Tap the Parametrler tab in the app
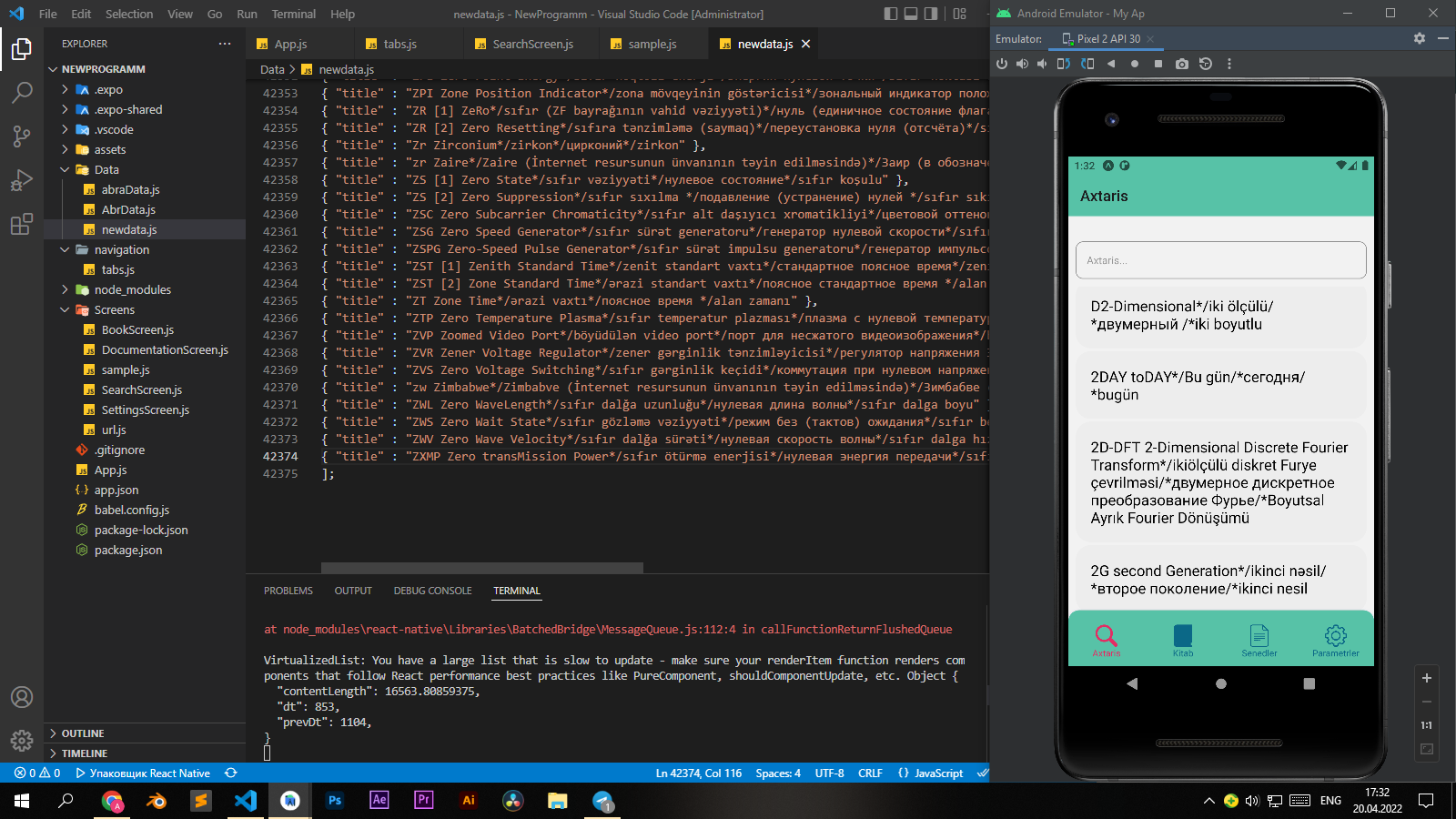This screenshot has height=819, width=1456. (1336, 640)
